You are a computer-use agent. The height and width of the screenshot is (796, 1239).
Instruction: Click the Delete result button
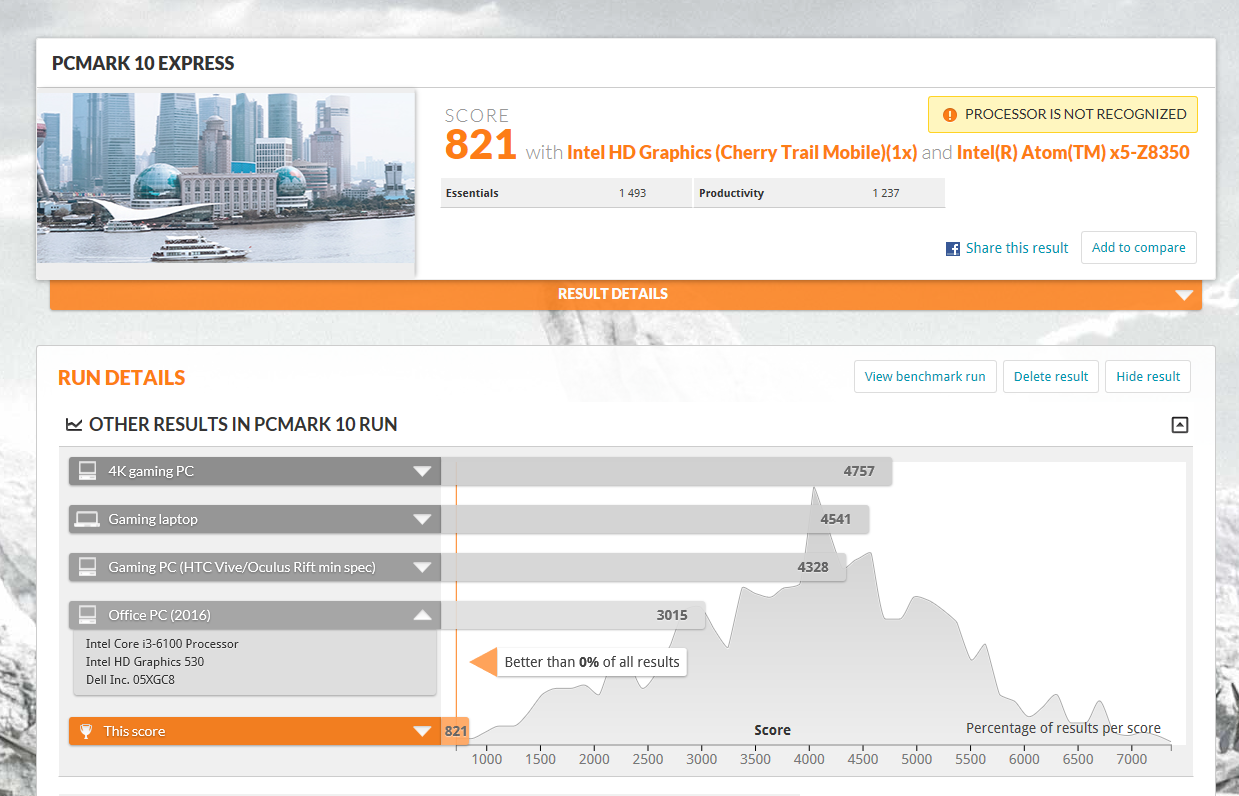click(1051, 377)
